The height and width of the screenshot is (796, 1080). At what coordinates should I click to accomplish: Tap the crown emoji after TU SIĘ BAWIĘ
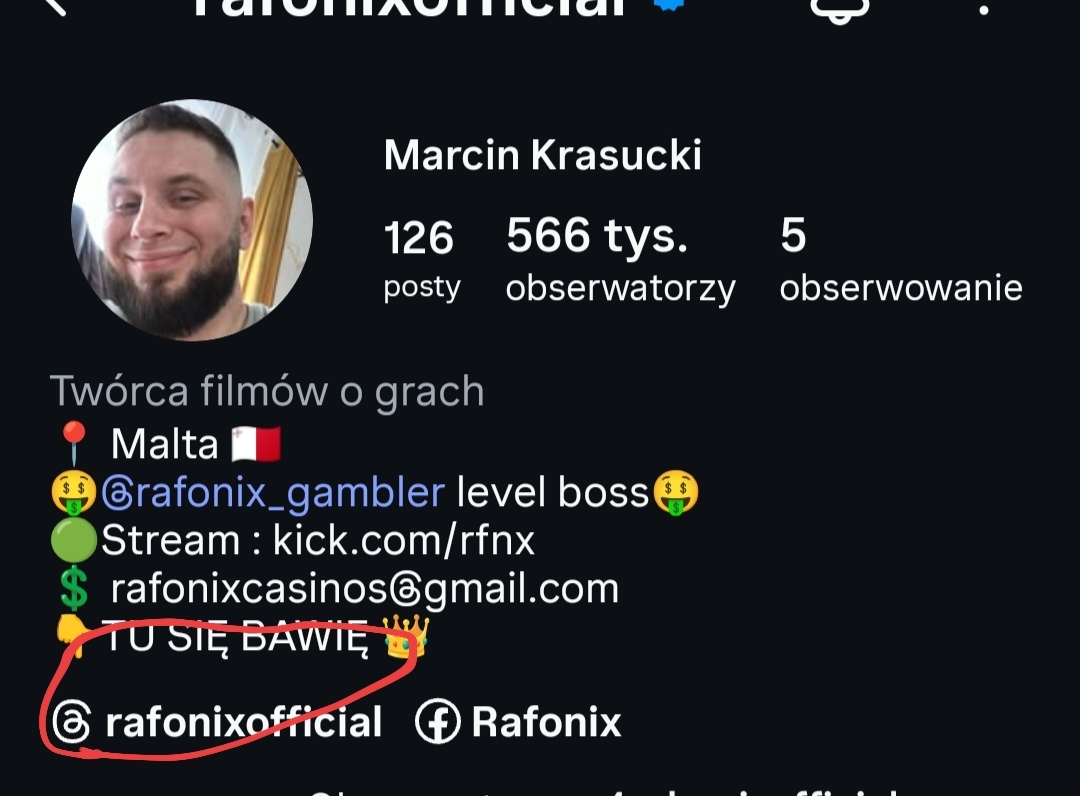pyautogui.click(x=406, y=636)
